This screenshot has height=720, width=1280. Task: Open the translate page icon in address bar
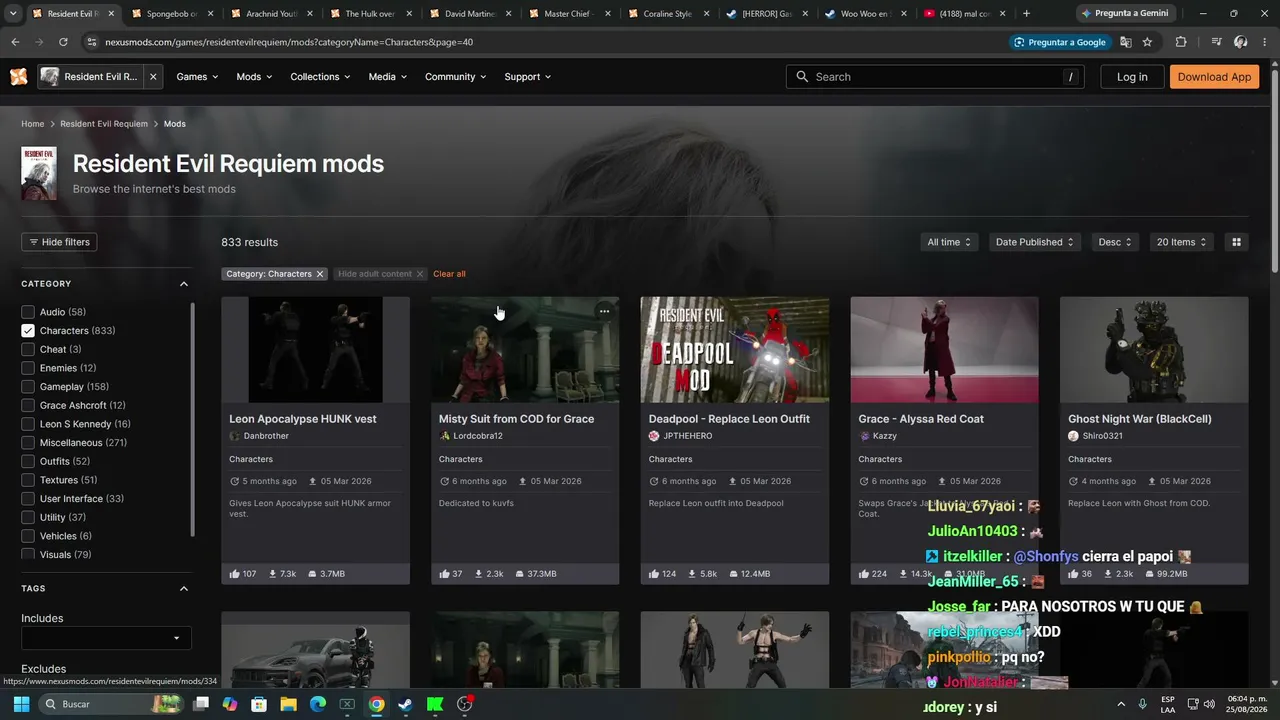[x=1126, y=42]
